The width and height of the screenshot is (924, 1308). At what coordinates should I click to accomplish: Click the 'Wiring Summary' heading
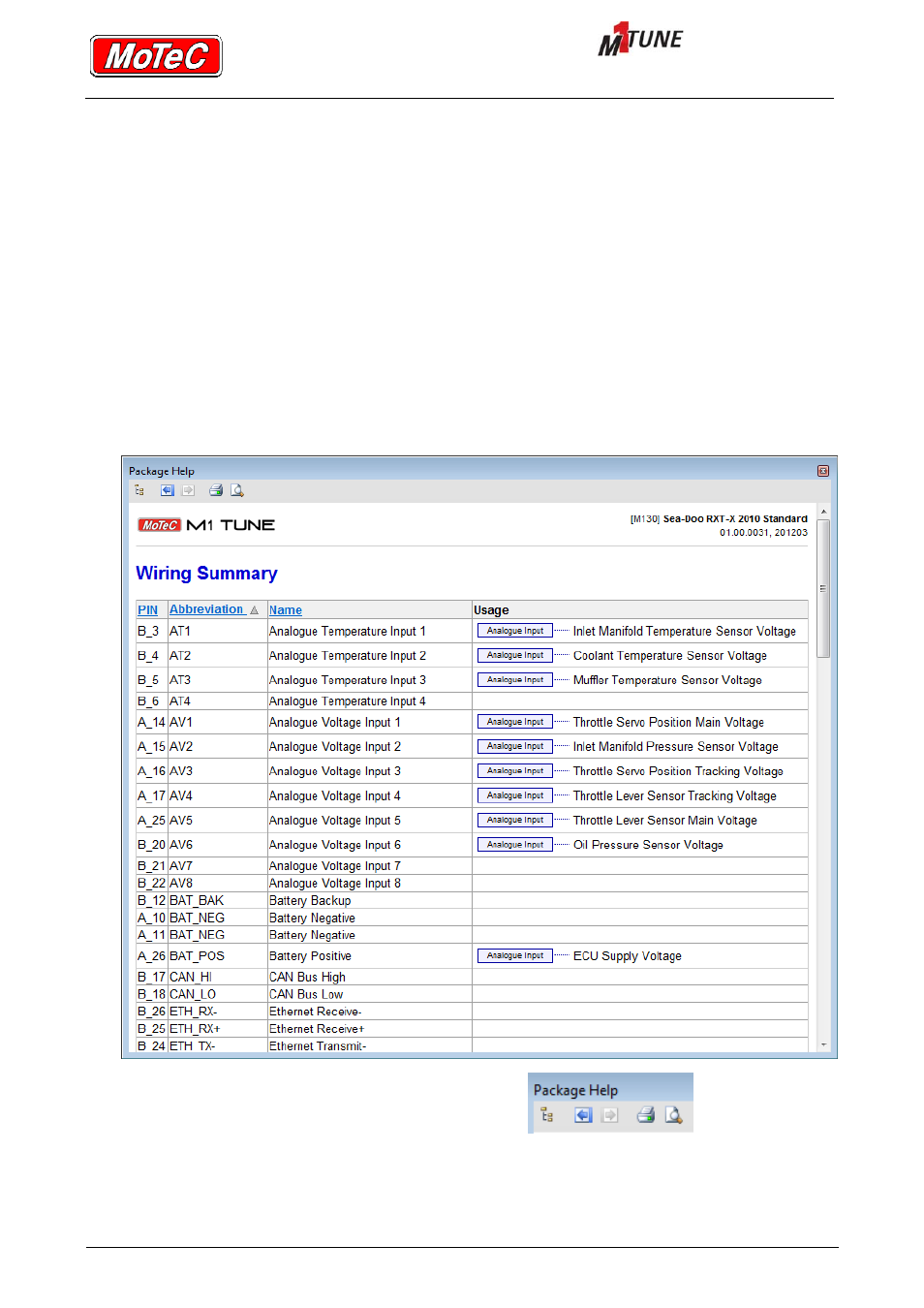[x=206, y=574]
